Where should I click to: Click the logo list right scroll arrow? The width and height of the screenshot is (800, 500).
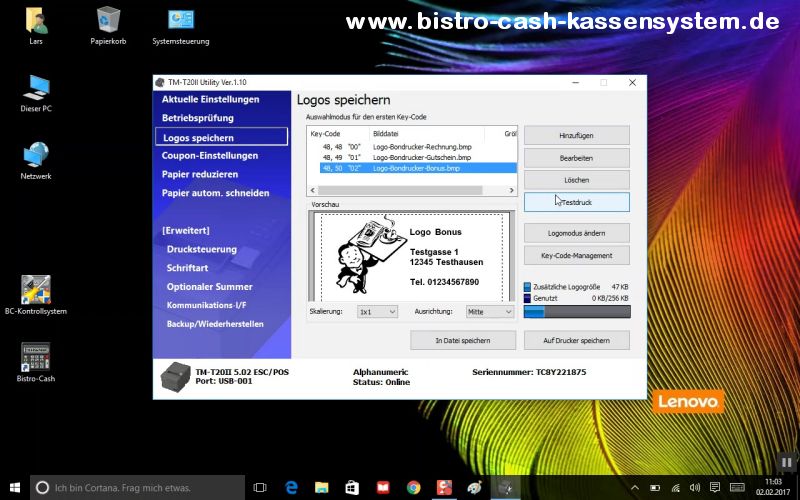tap(511, 190)
